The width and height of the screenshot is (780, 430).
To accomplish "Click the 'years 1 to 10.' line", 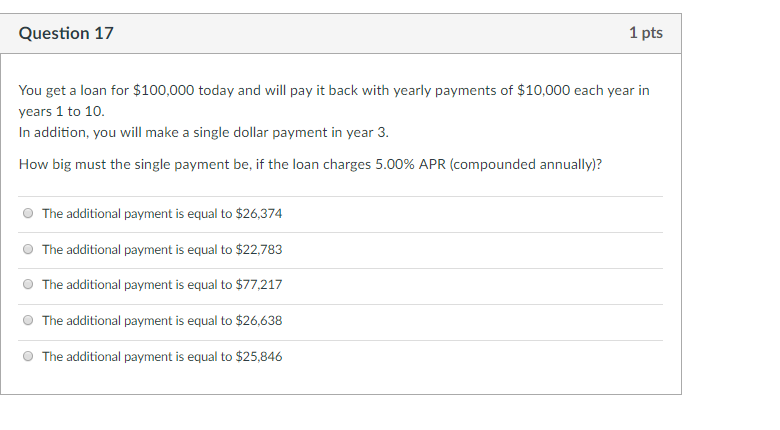I will 62,111.
